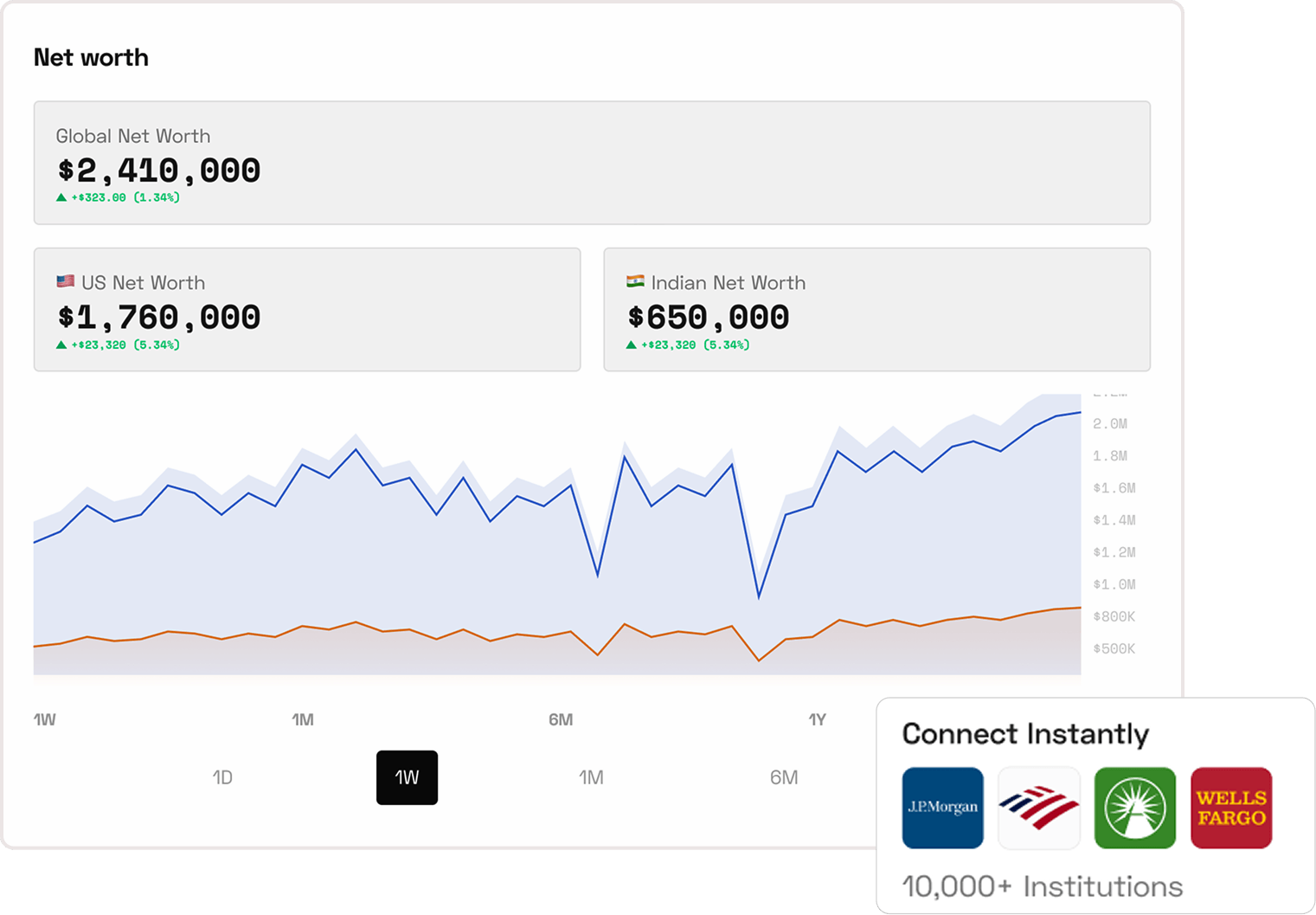The image size is (1316, 915).
Task: Click the Wells Fargo red icon
Action: click(1230, 808)
